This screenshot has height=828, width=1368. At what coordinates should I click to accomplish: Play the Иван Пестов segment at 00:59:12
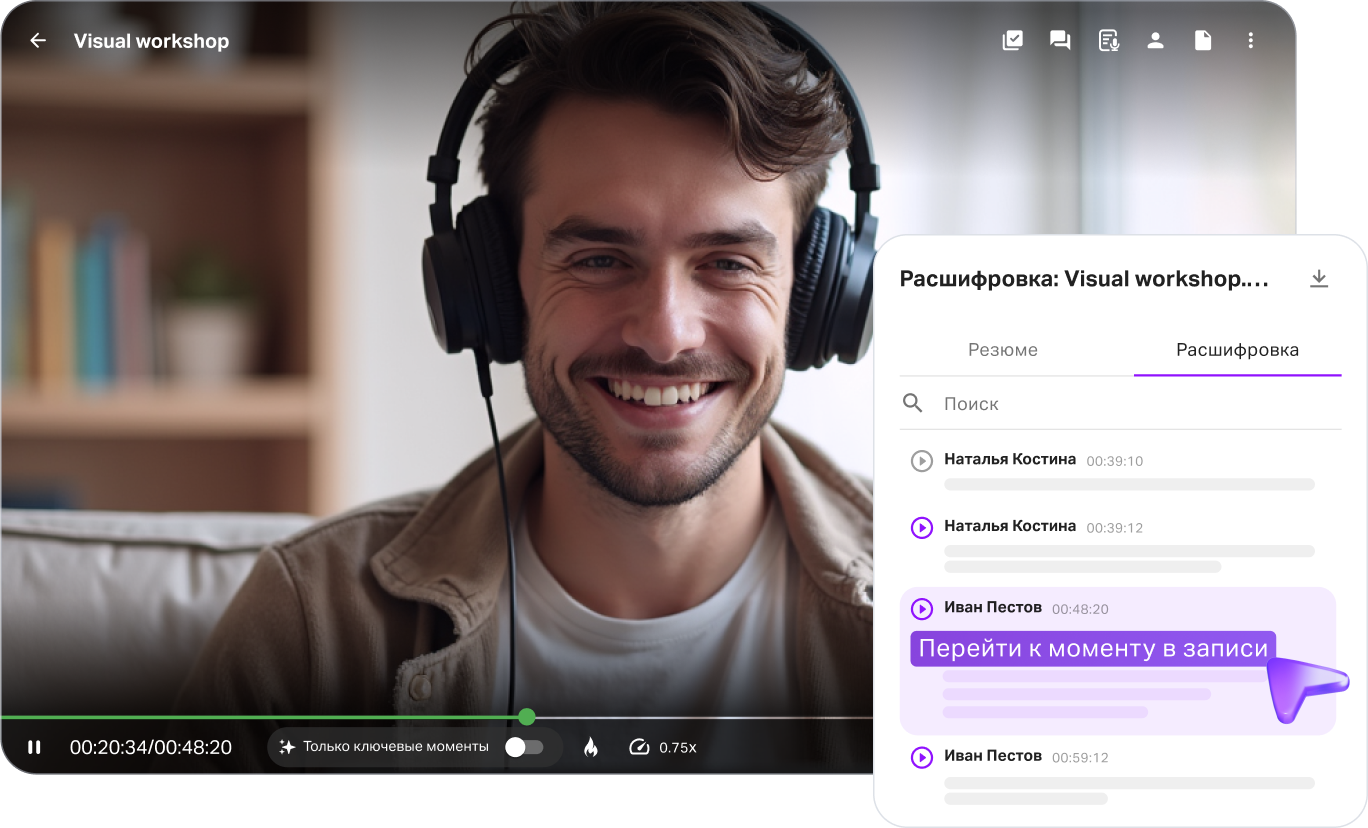[x=921, y=757]
